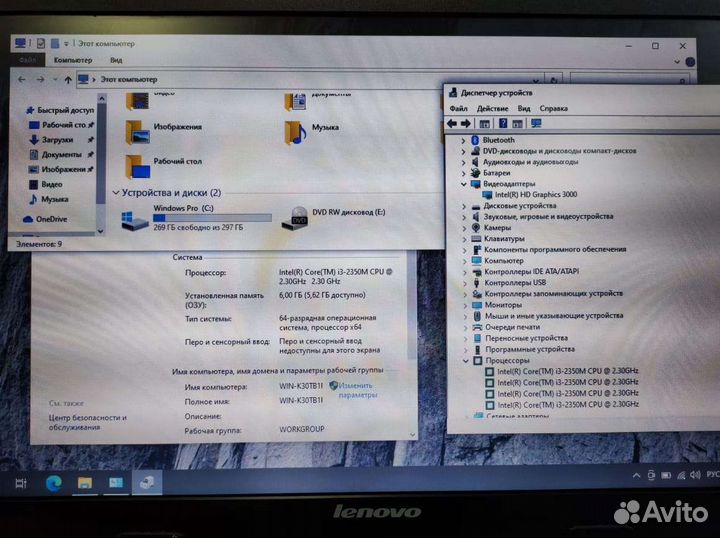Click scroll-down arrow in System window
720x538 pixels.
click(x=412, y=435)
